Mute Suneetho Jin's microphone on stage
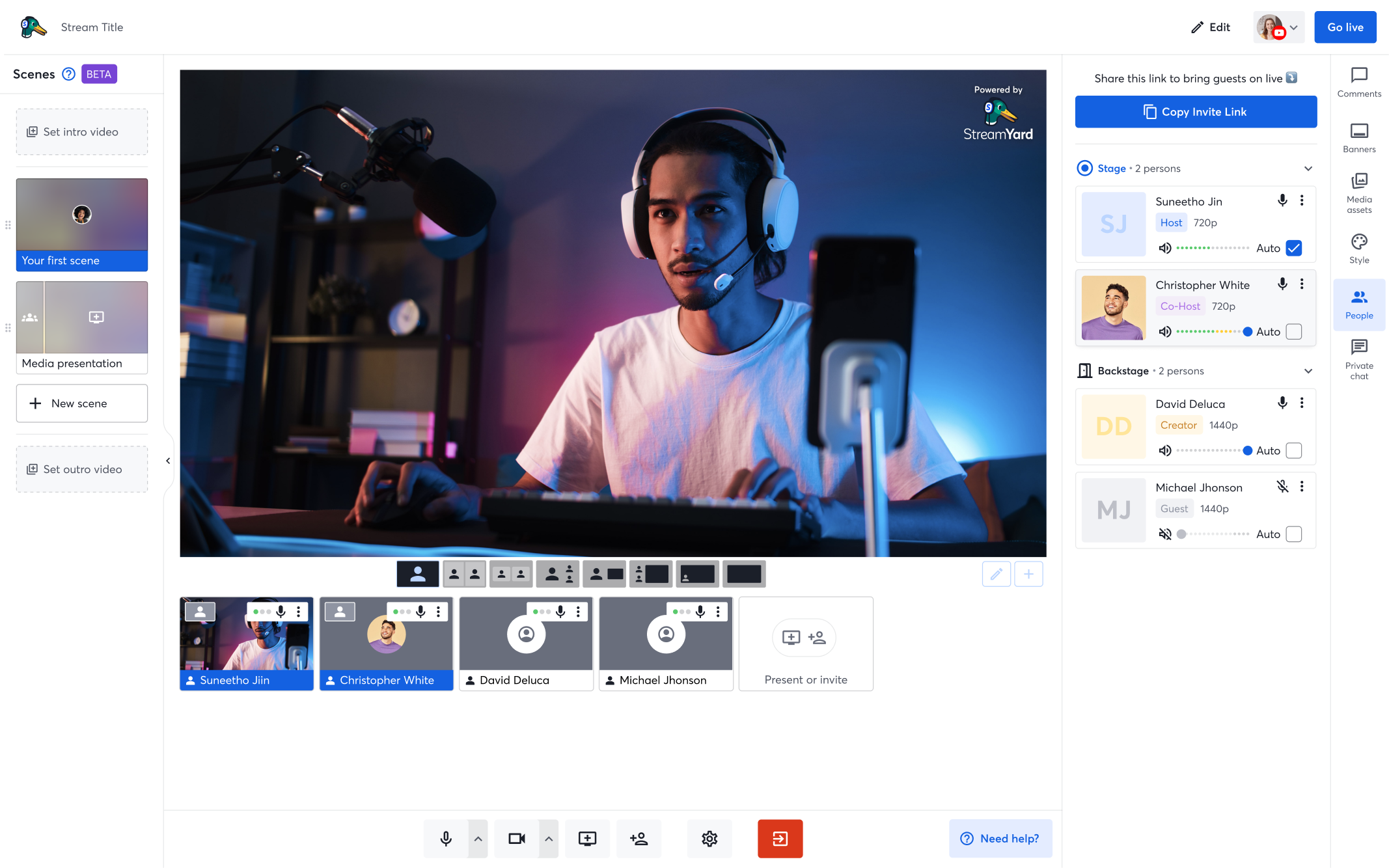This screenshot has height=868, width=1389. tap(1282, 200)
